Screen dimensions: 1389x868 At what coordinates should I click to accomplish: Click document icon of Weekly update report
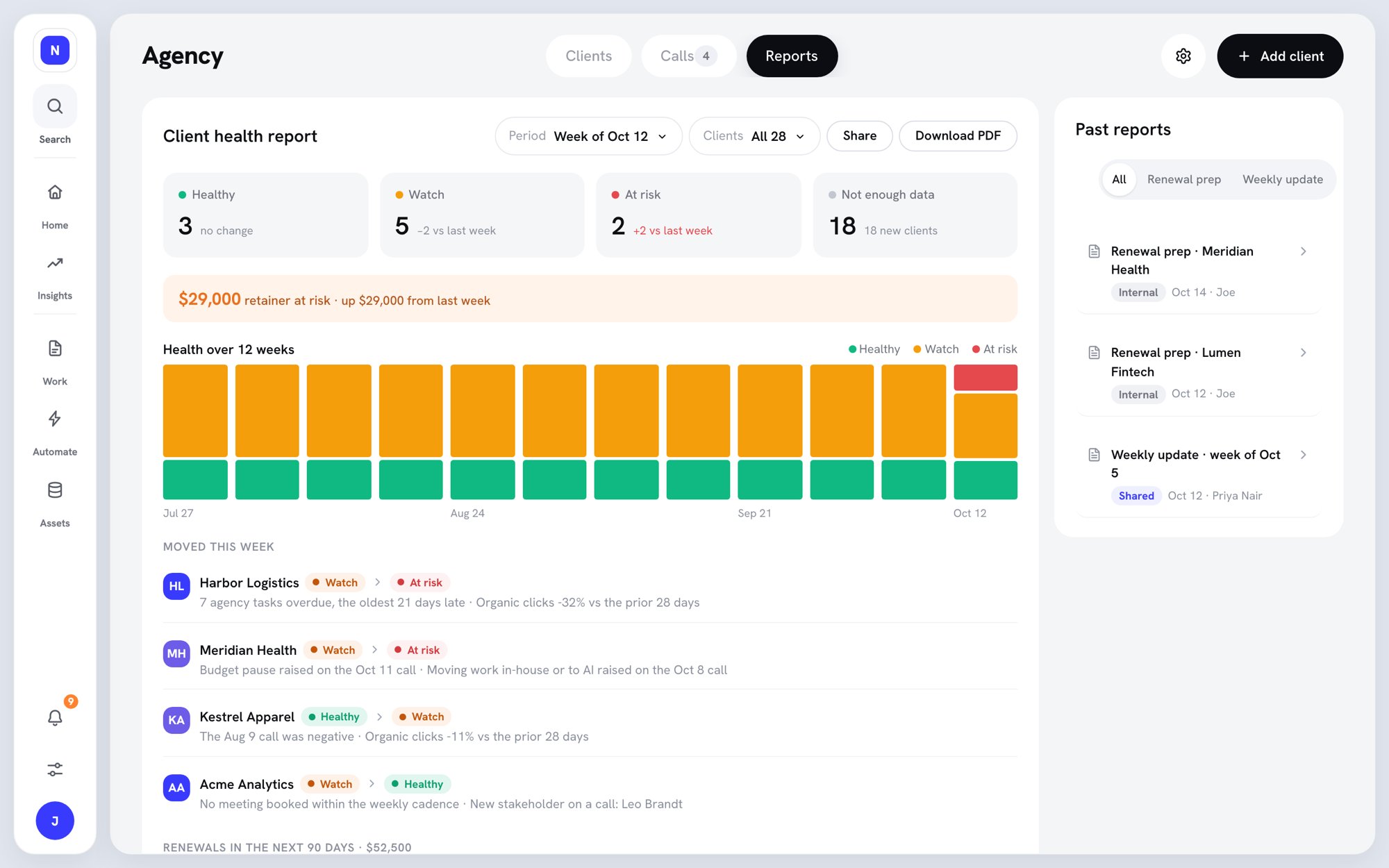[x=1095, y=455]
